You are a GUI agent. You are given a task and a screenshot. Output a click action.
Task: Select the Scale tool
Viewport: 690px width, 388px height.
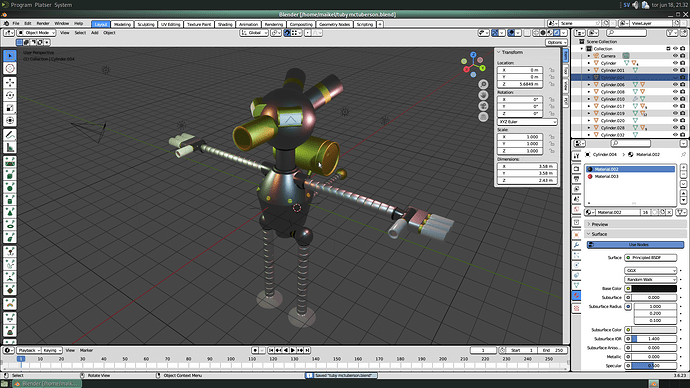(10, 108)
